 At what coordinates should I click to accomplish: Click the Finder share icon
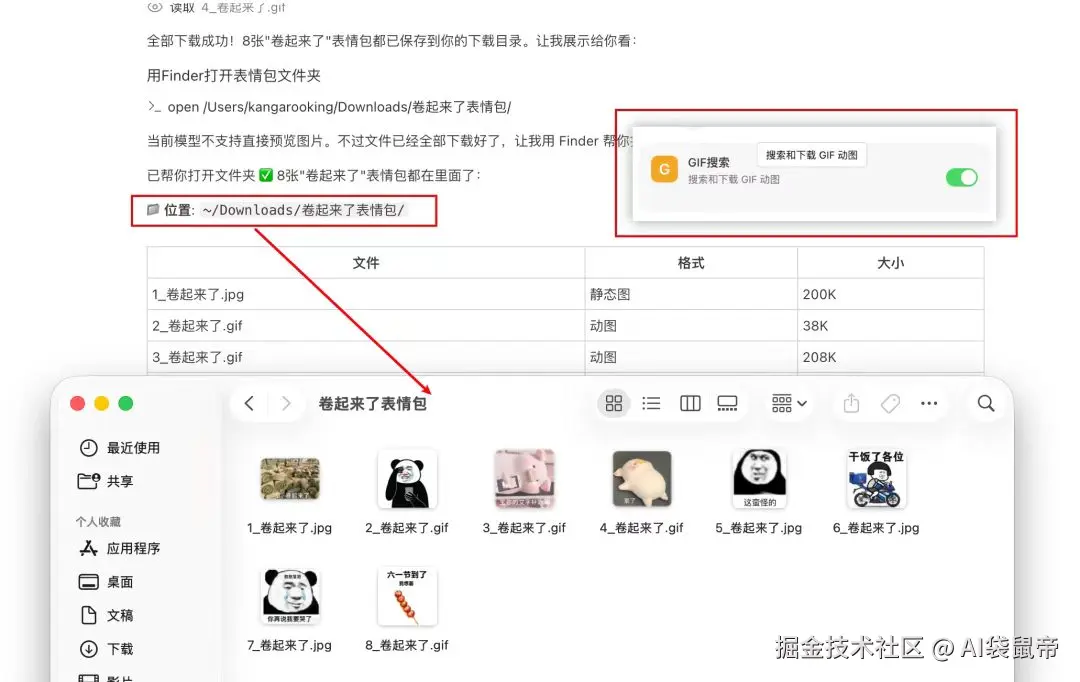pyautogui.click(x=851, y=403)
